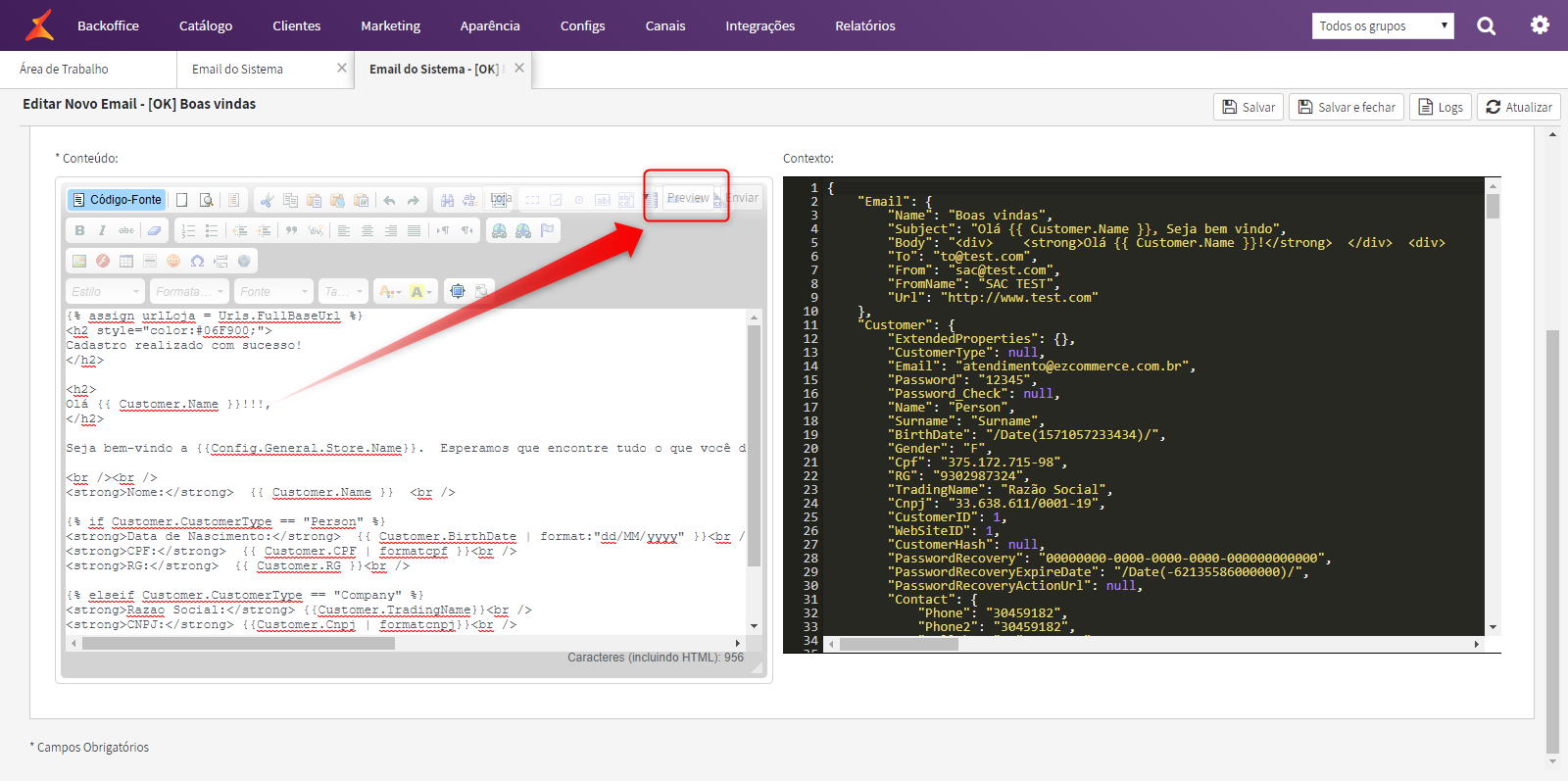
Task: Open Marketing menu
Action: click(390, 25)
